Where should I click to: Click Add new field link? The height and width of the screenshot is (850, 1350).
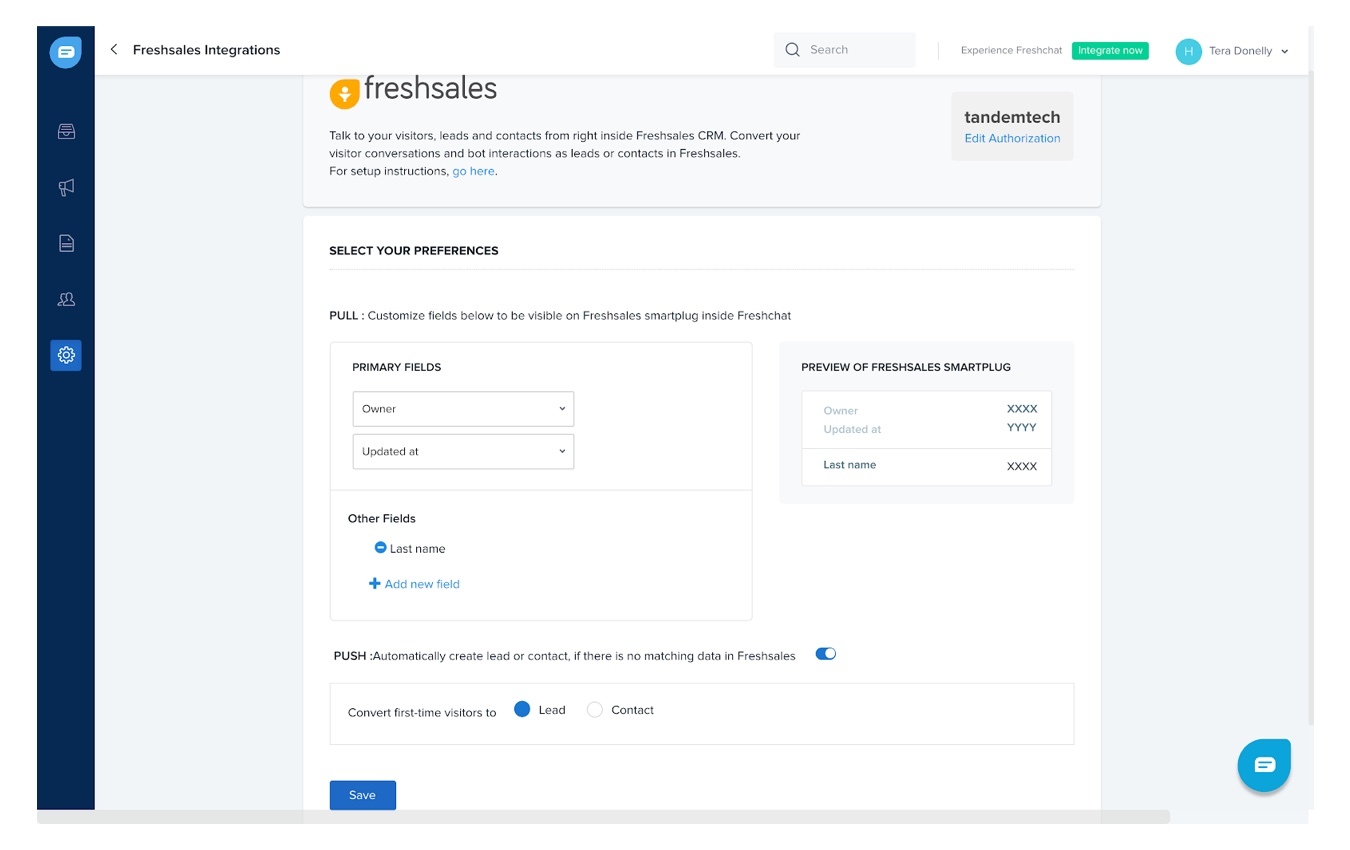point(415,584)
